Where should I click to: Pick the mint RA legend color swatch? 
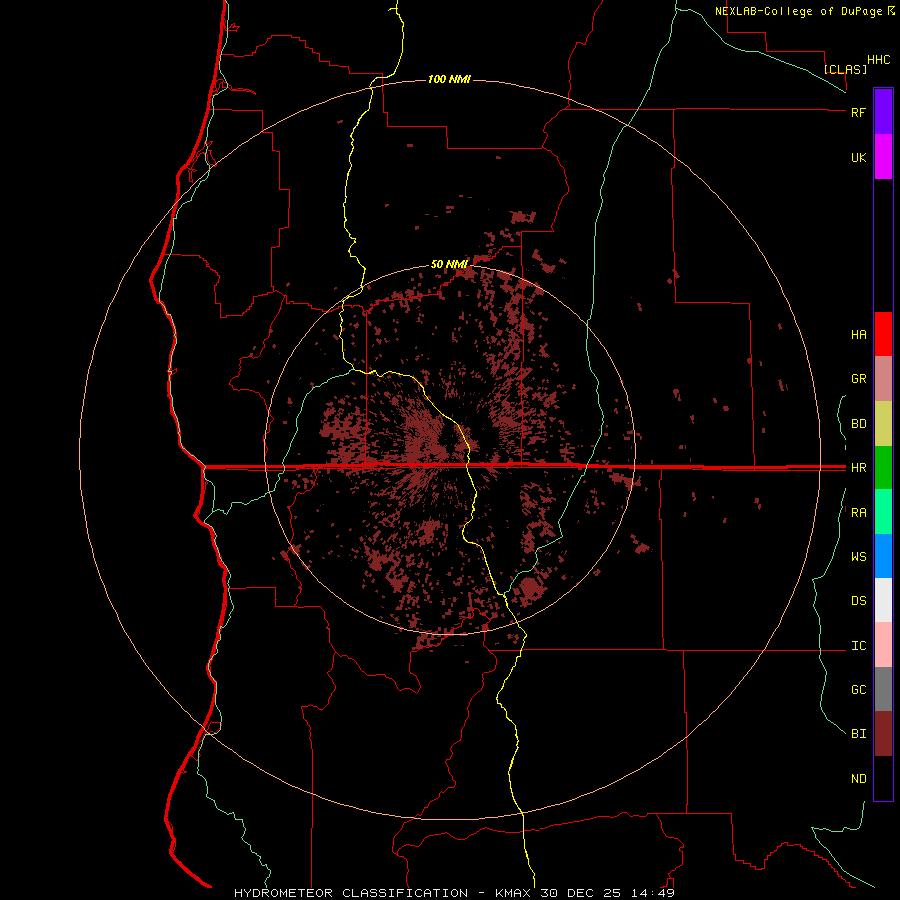point(883,512)
